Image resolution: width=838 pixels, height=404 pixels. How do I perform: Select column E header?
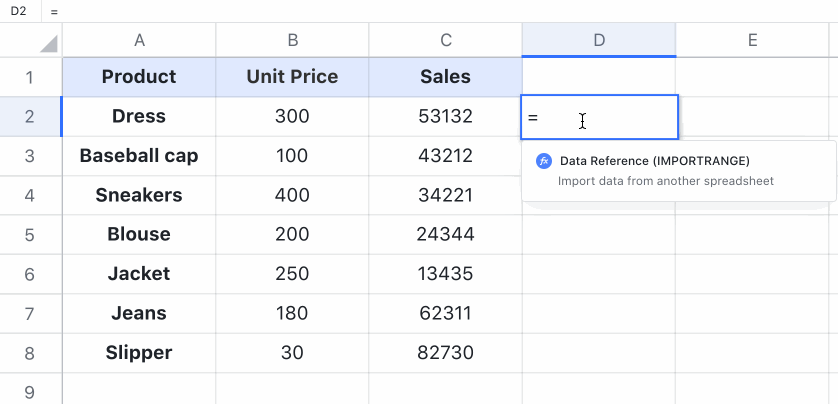pyautogui.click(x=751, y=40)
